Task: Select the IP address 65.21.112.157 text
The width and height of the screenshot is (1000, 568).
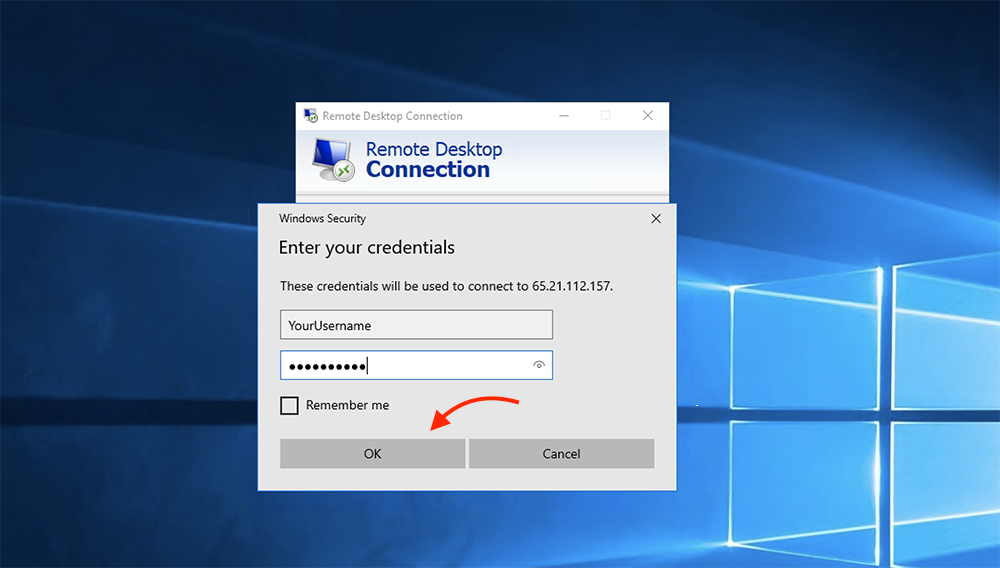Action: (571, 286)
